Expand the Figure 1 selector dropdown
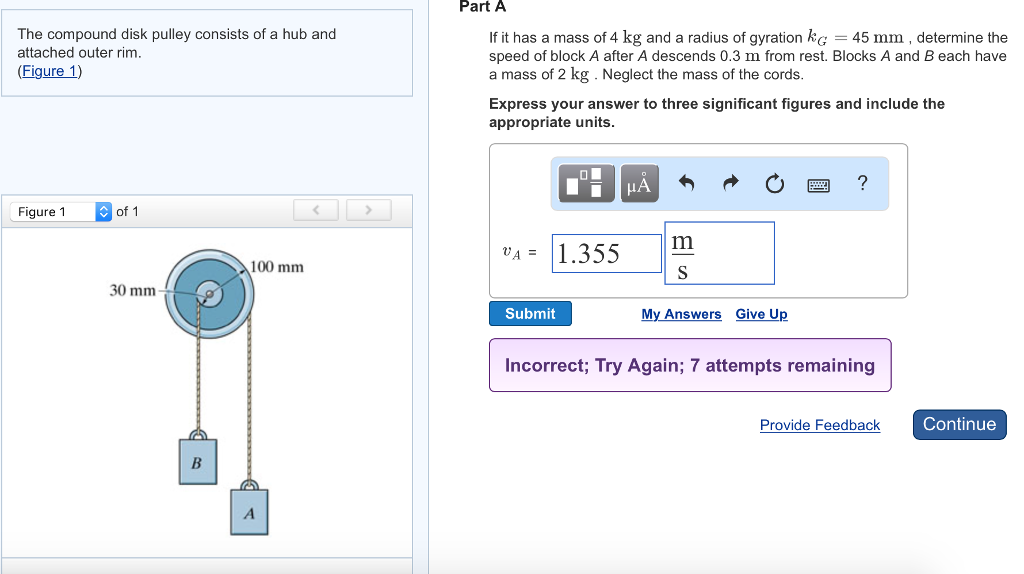1024x574 pixels. tap(61, 212)
